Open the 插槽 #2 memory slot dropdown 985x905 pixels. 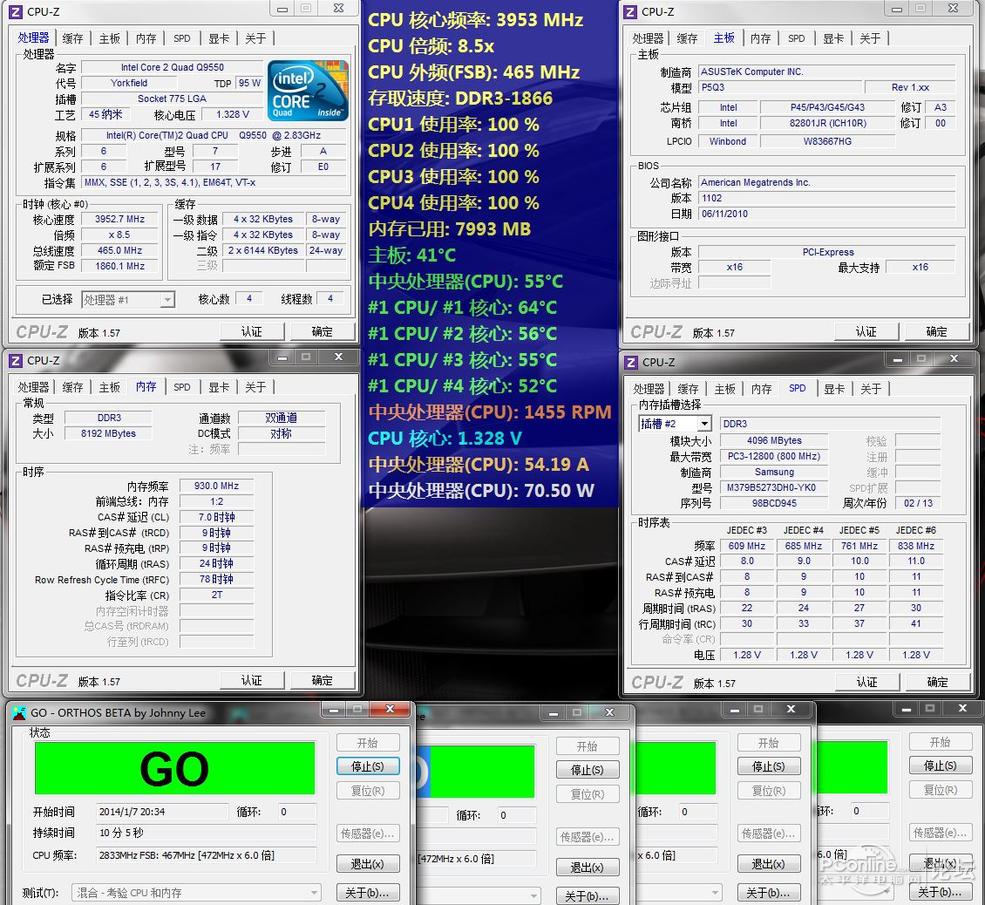675,424
